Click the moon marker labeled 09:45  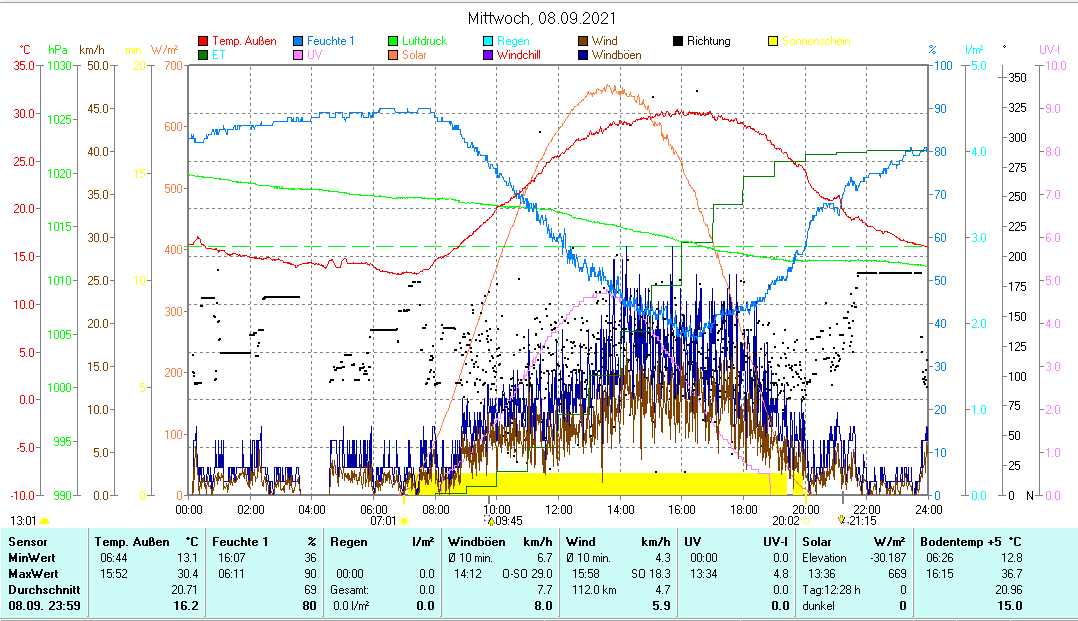(491, 520)
